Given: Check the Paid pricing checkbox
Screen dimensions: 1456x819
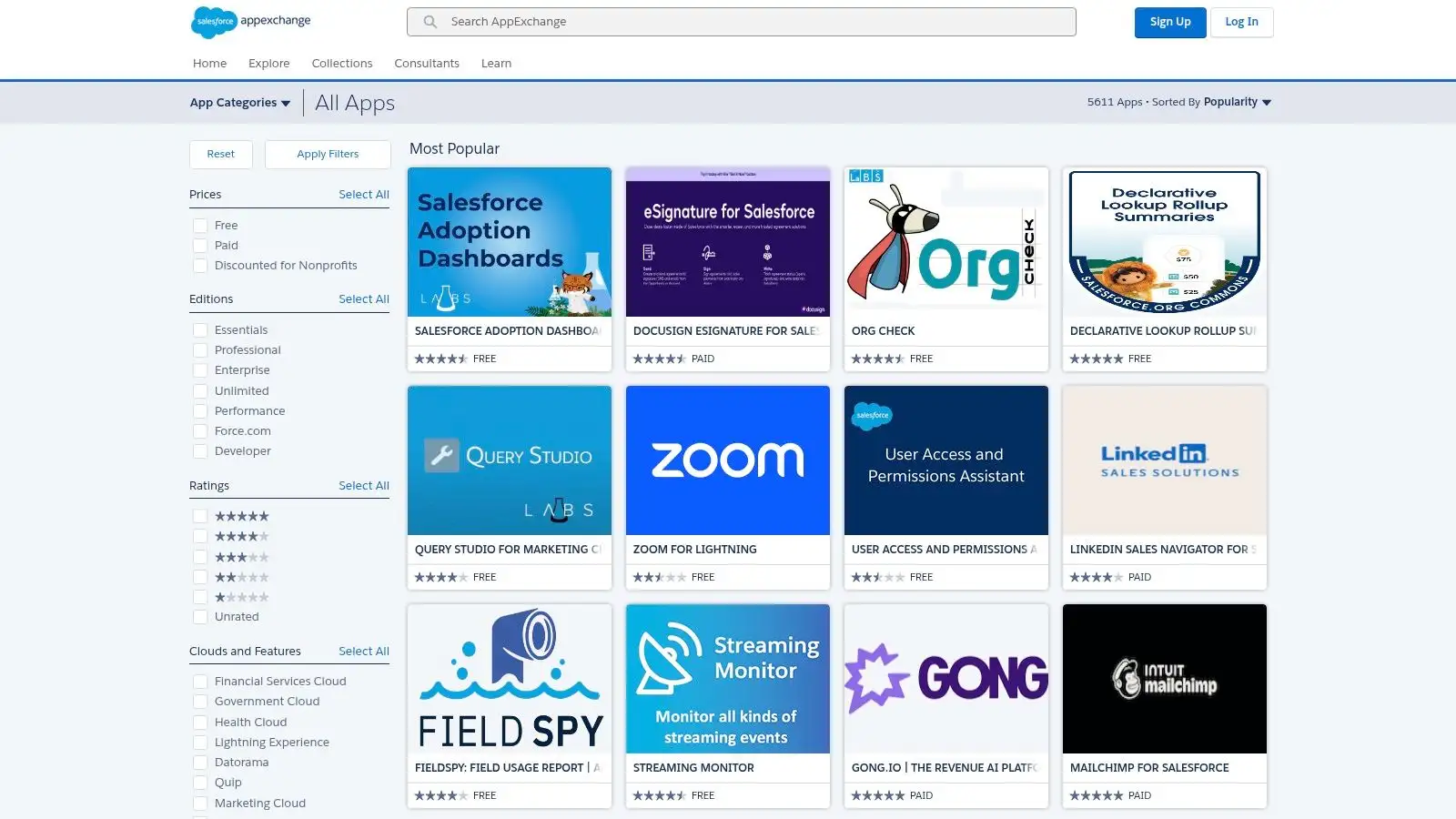Looking at the screenshot, I should tap(200, 245).
